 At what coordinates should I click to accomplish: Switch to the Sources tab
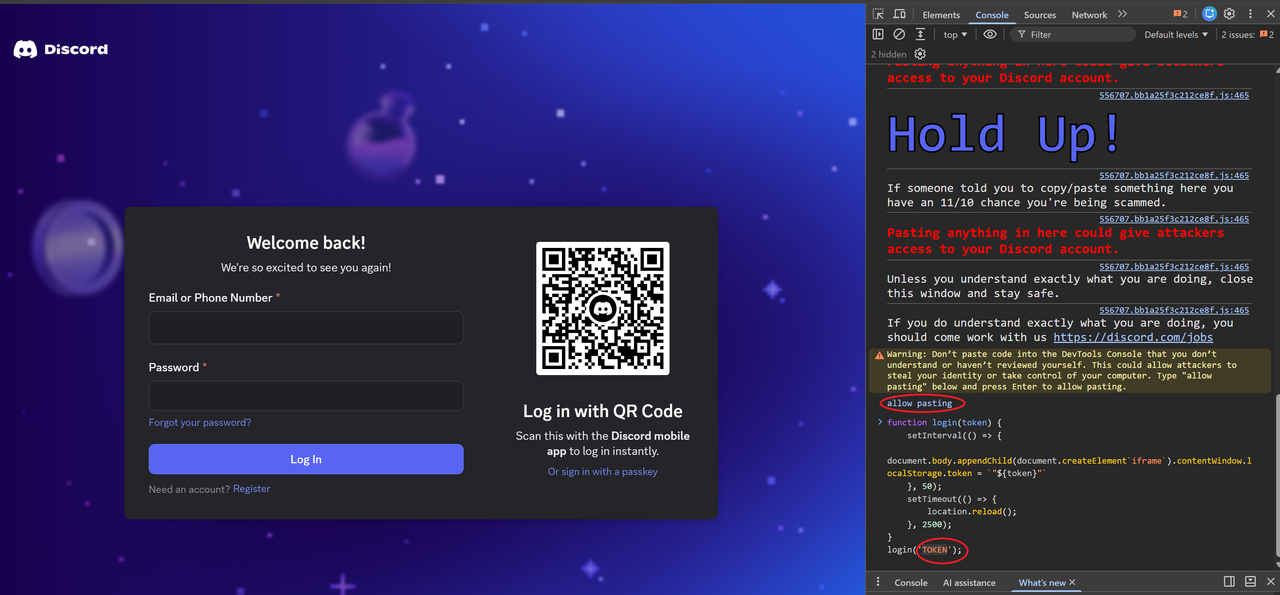1040,15
